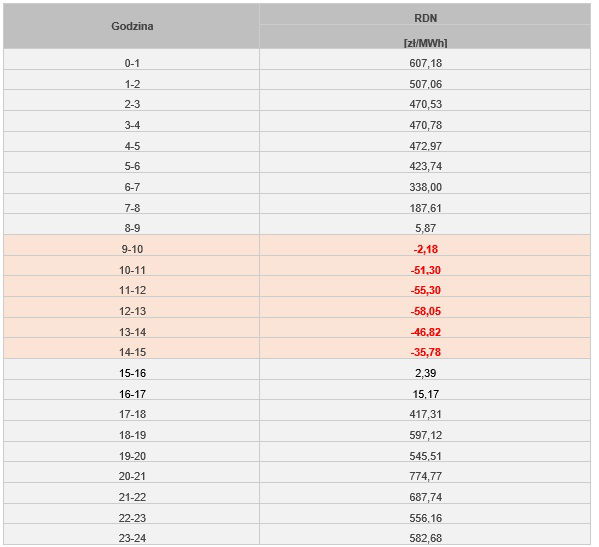Click the value 15,17
Screen dimensions: 599x547
(x=426, y=394)
